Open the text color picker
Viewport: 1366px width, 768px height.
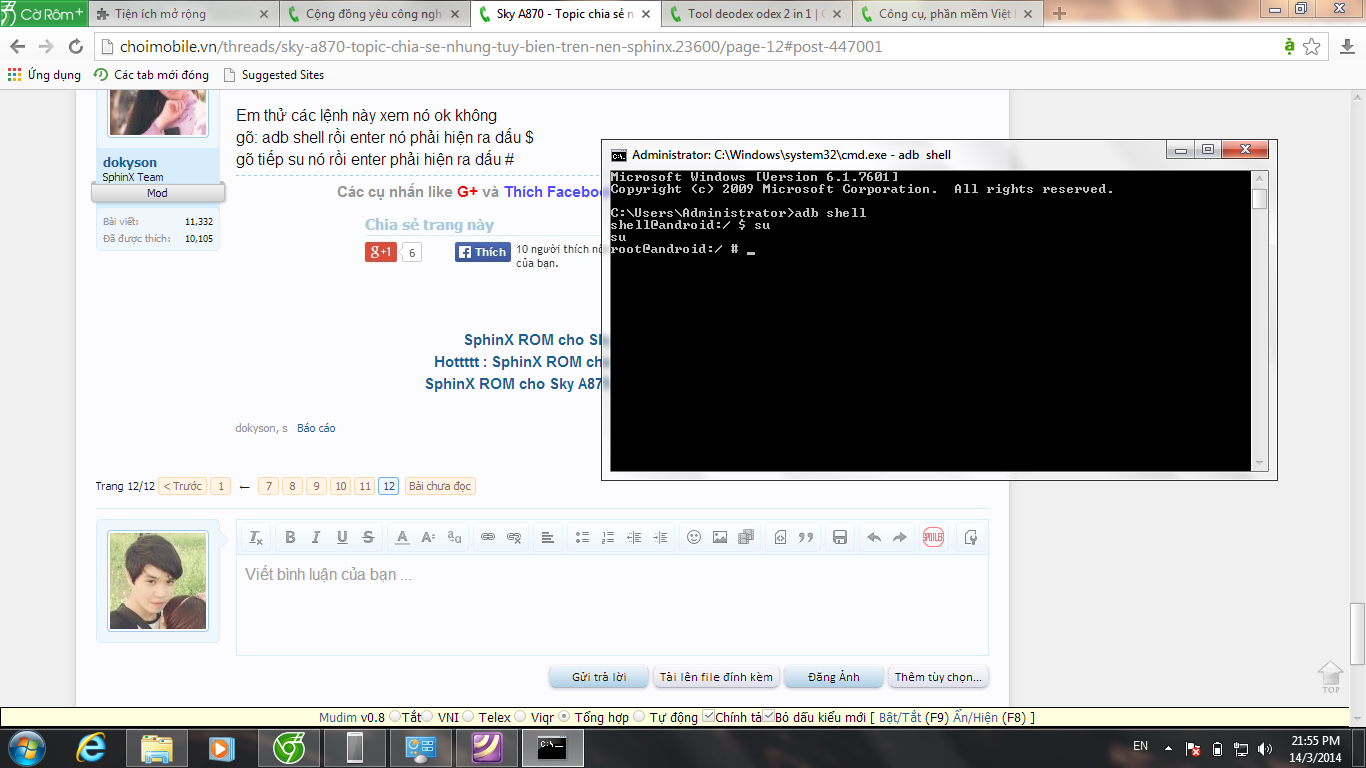[x=402, y=537]
